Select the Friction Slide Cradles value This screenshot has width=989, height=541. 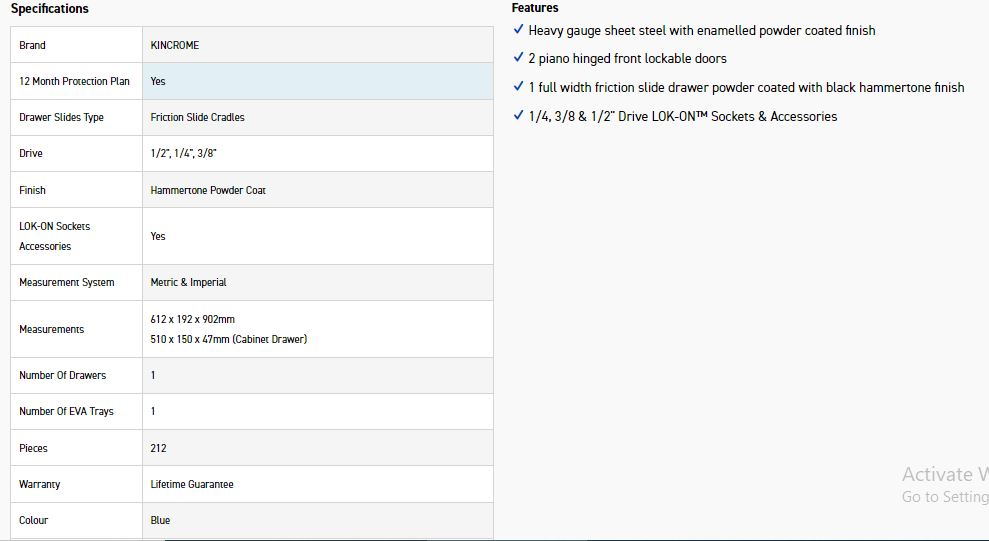click(x=197, y=117)
